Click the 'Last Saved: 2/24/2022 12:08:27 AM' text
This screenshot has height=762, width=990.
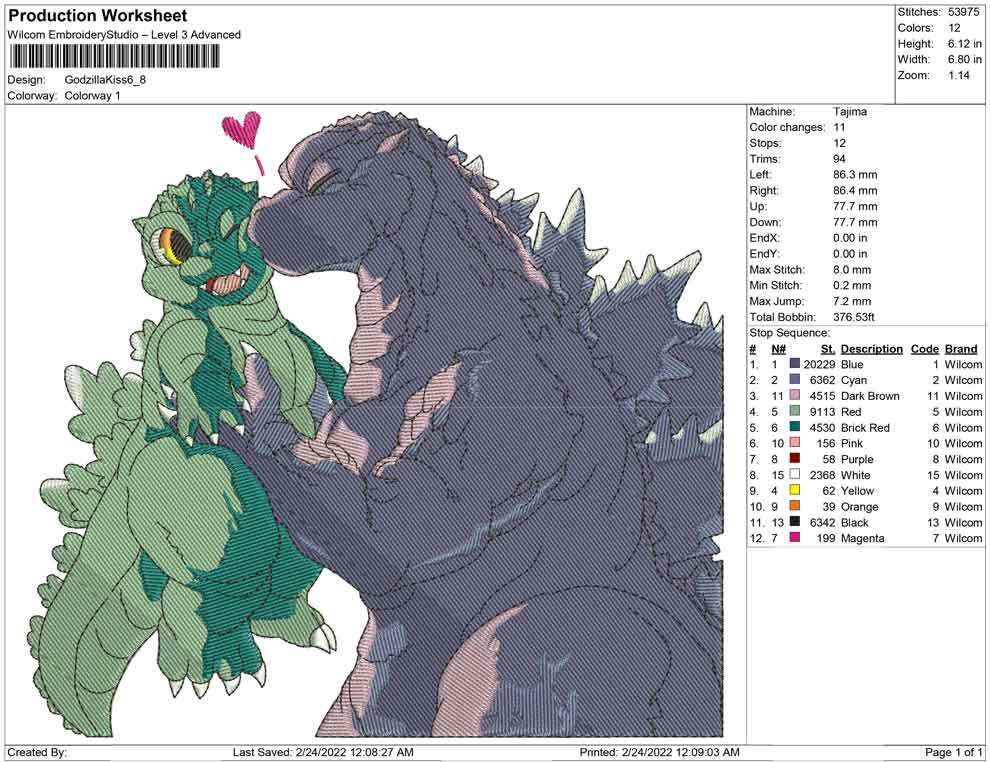click(x=323, y=752)
